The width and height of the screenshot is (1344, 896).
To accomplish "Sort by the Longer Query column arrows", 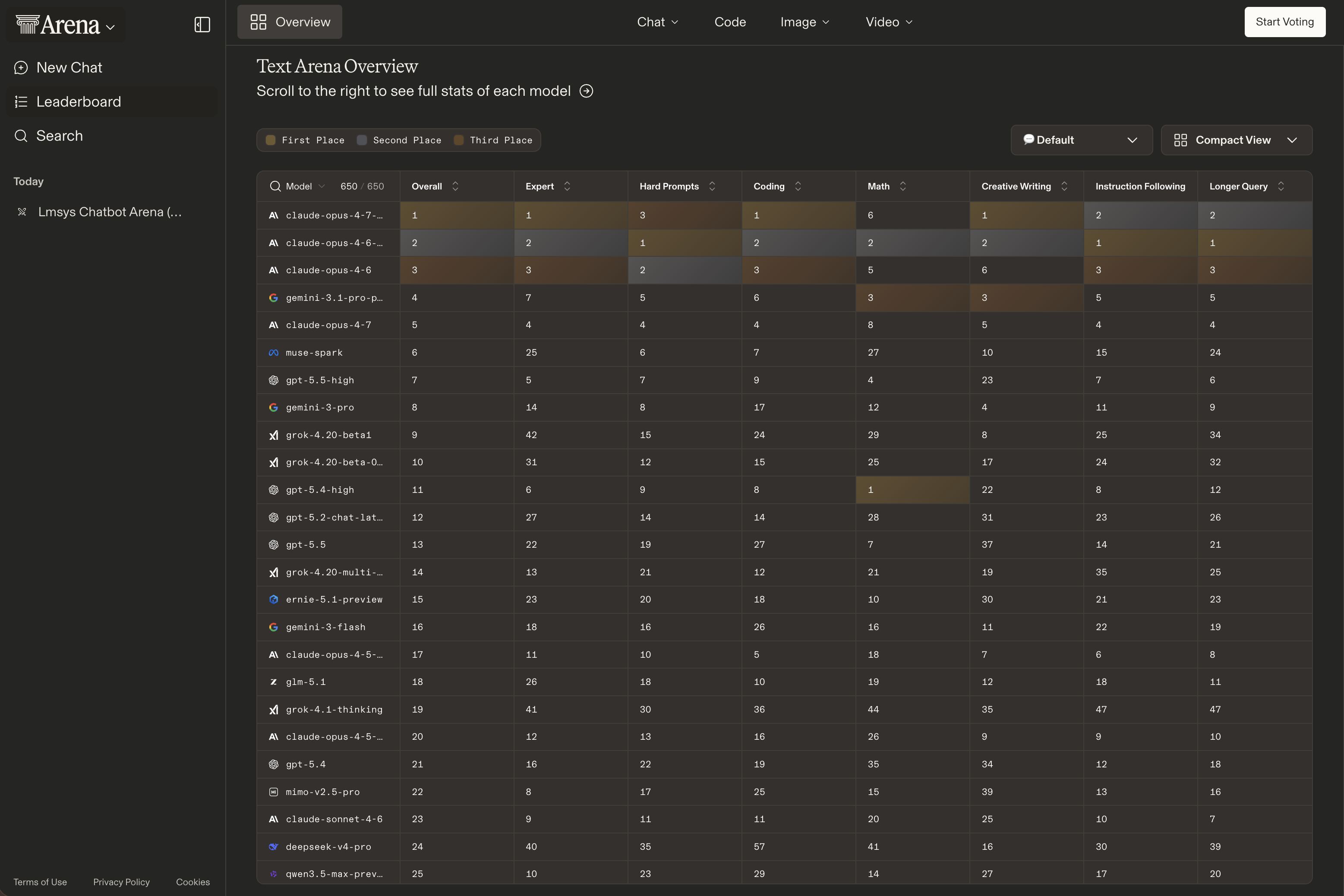I will (x=1281, y=186).
